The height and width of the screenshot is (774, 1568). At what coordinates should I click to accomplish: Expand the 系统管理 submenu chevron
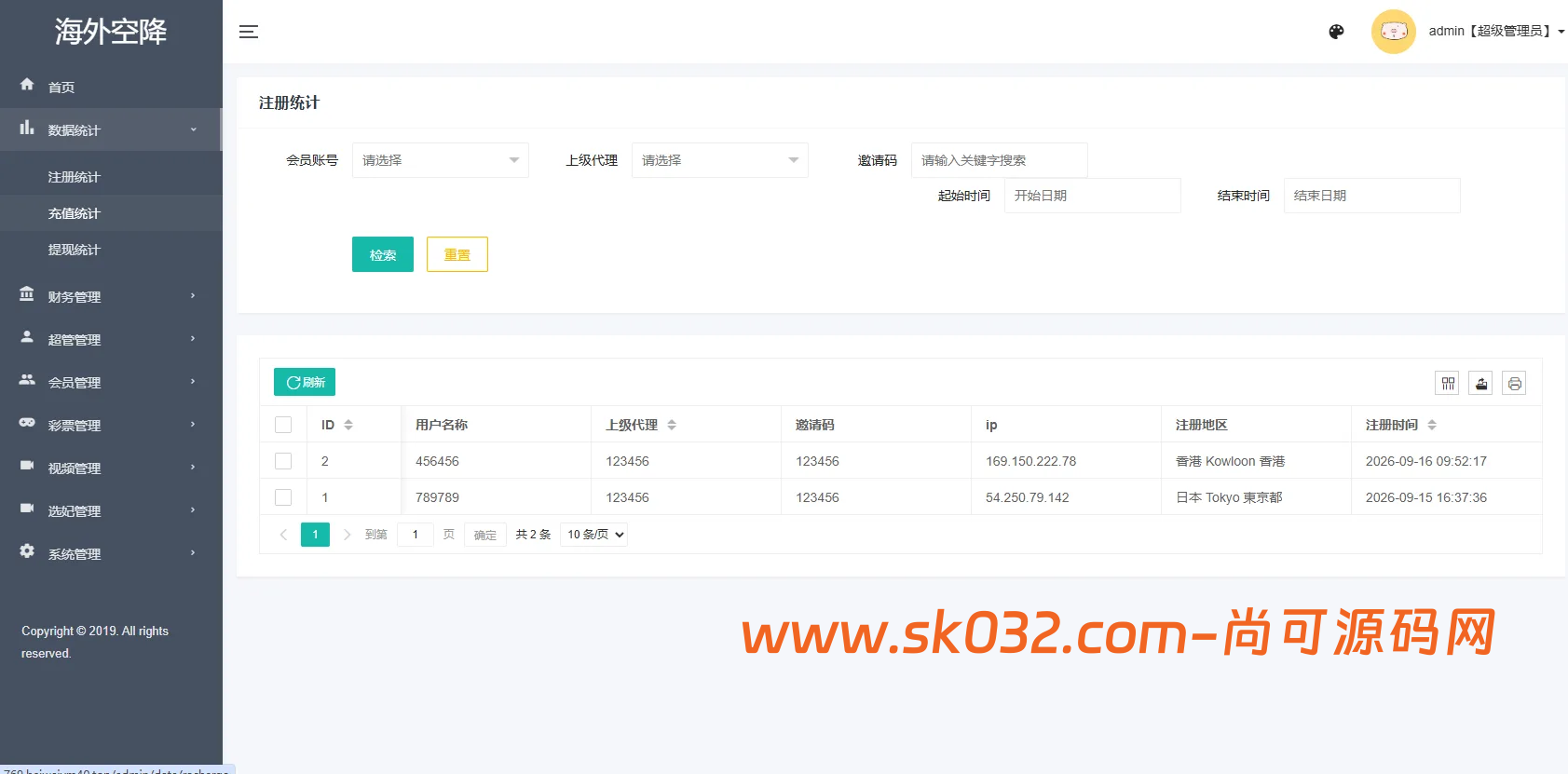(193, 553)
